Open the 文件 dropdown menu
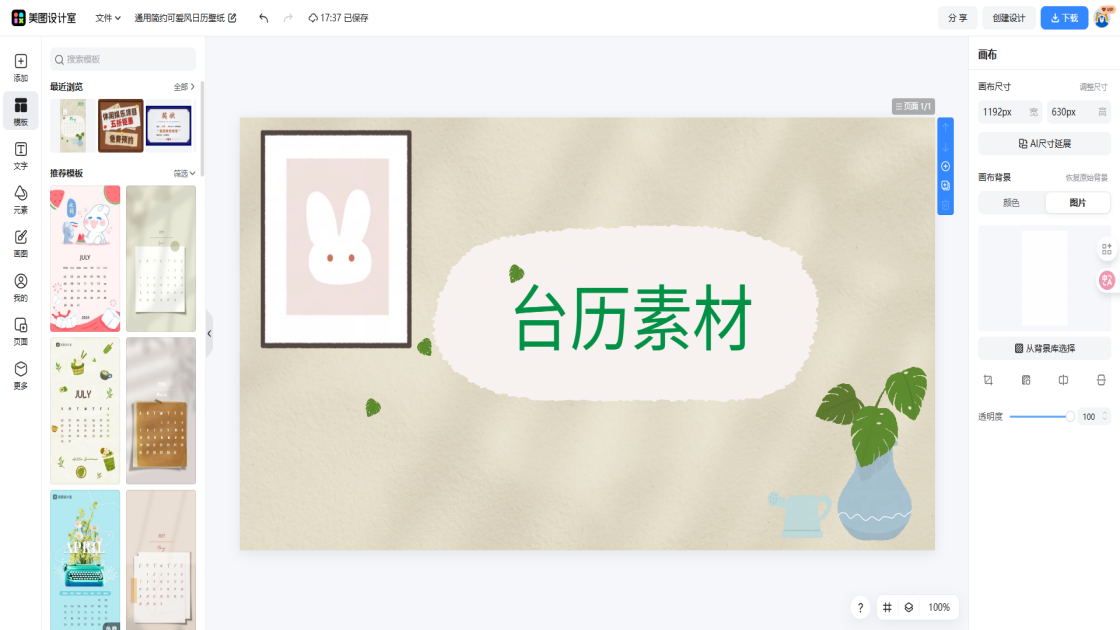This screenshot has width=1120, height=630. [x=107, y=18]
